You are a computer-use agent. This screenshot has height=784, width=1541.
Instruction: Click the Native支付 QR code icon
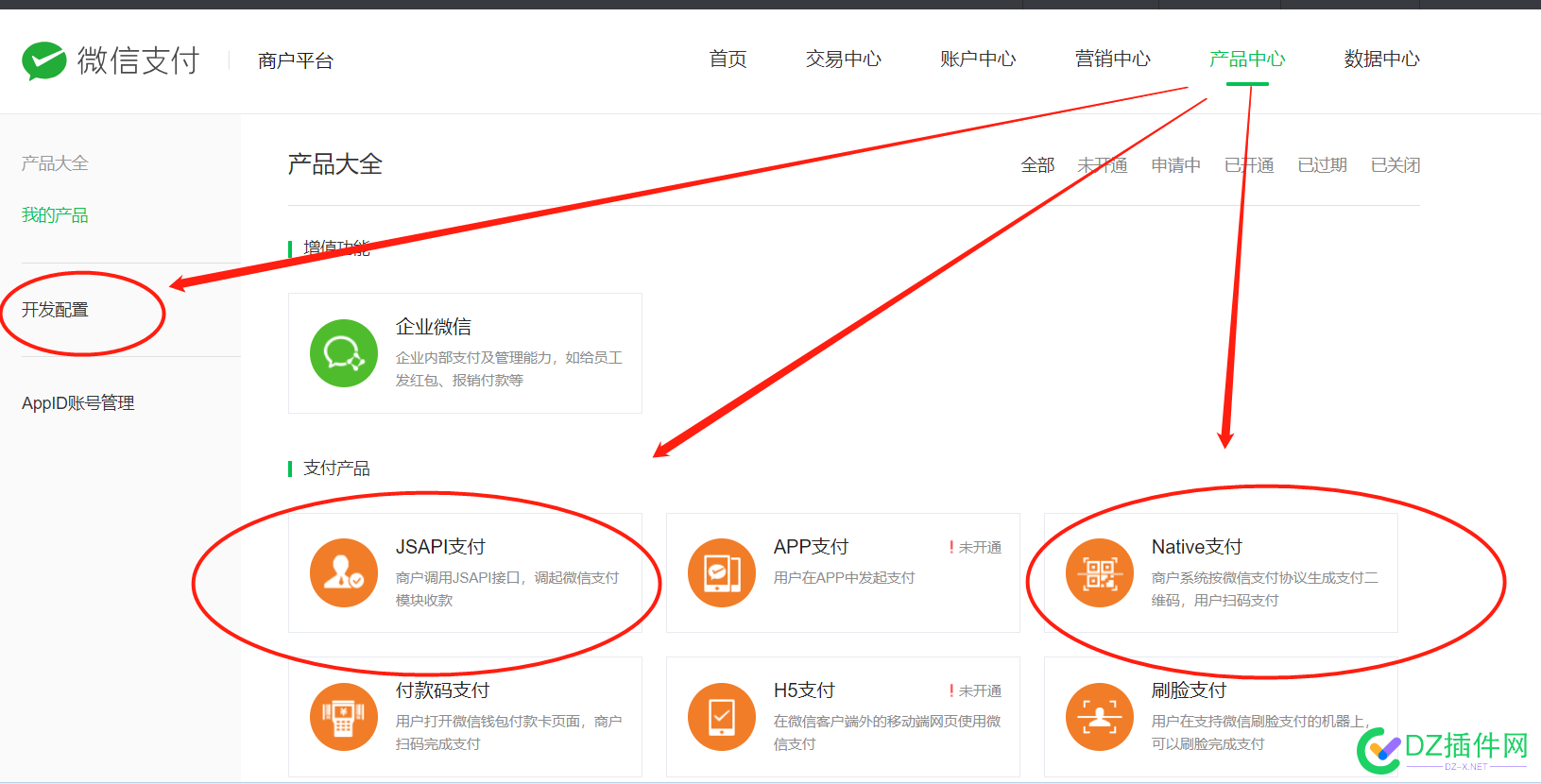point(1100,572)
